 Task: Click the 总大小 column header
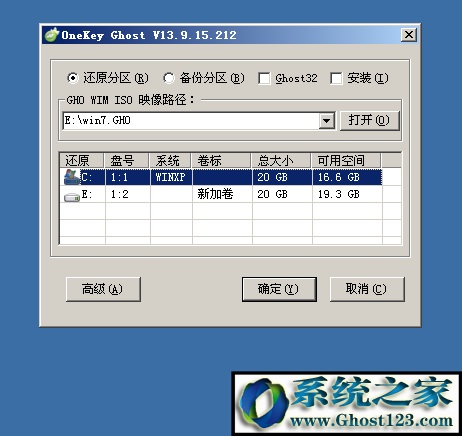pos(281,160)
